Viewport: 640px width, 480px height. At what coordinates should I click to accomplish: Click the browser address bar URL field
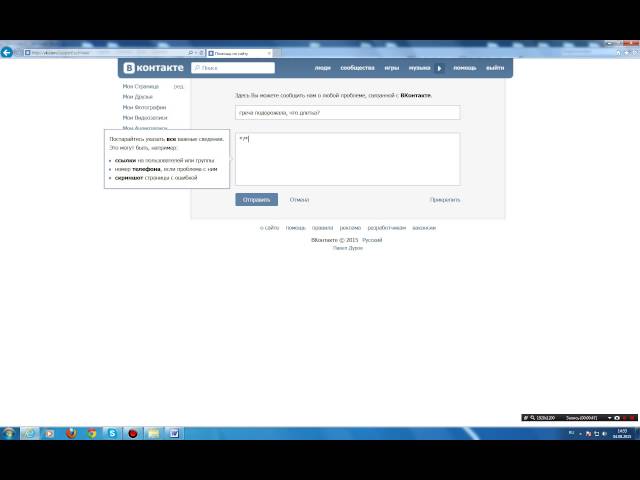tap(106, 53)
